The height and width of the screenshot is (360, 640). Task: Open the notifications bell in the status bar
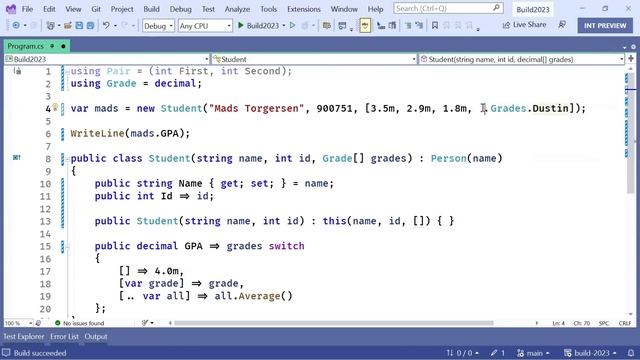point(631,353)
